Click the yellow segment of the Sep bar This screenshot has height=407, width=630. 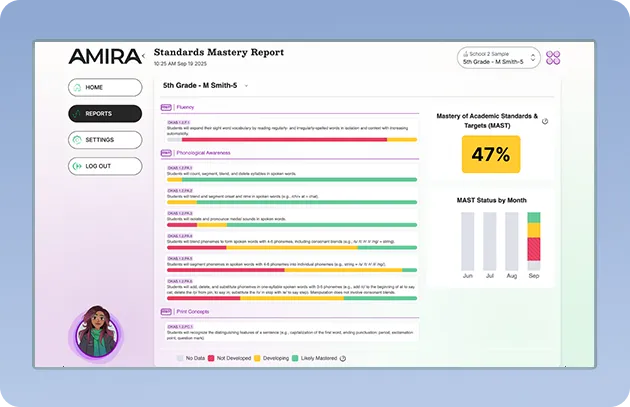[534, 230]
